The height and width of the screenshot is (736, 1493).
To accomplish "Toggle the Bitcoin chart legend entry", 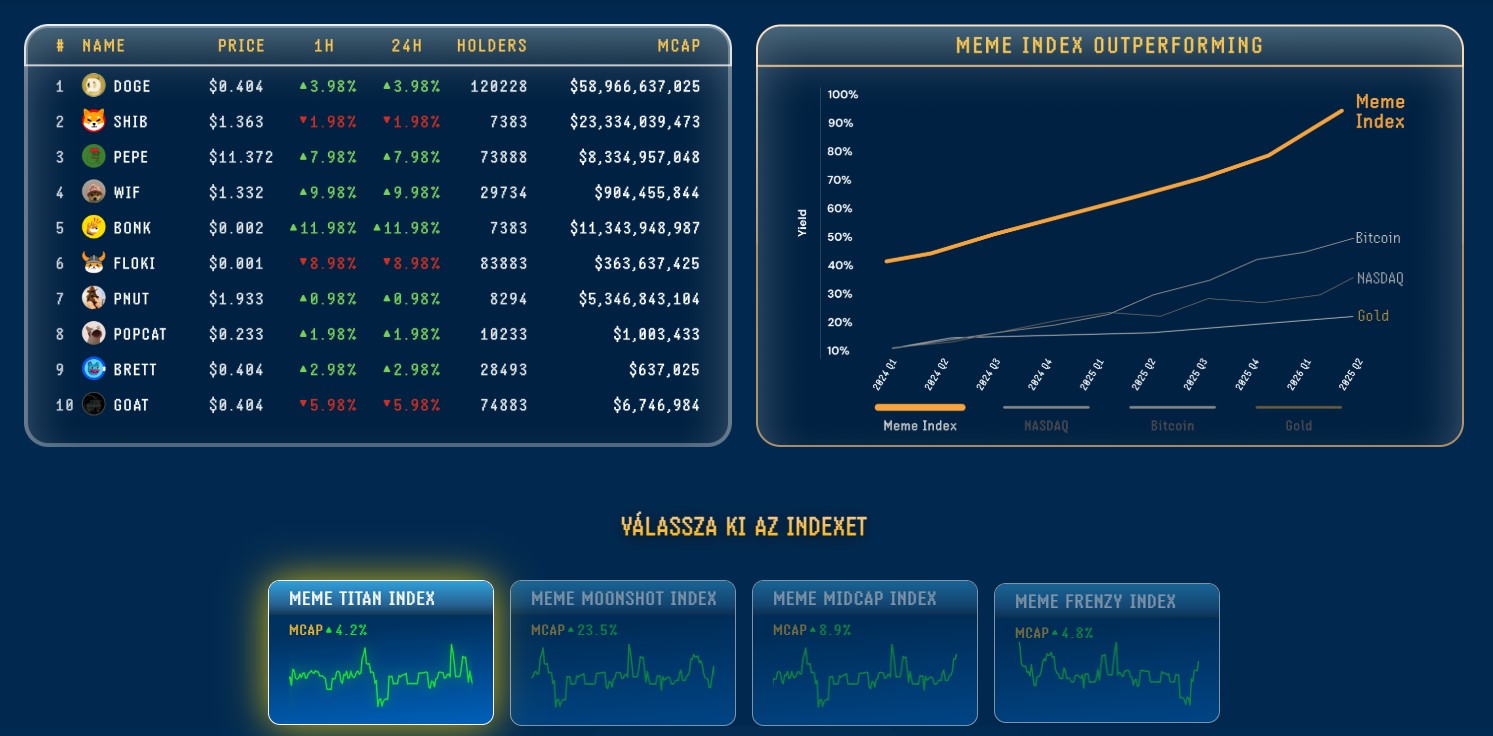I will click(x=1172, y=418).
